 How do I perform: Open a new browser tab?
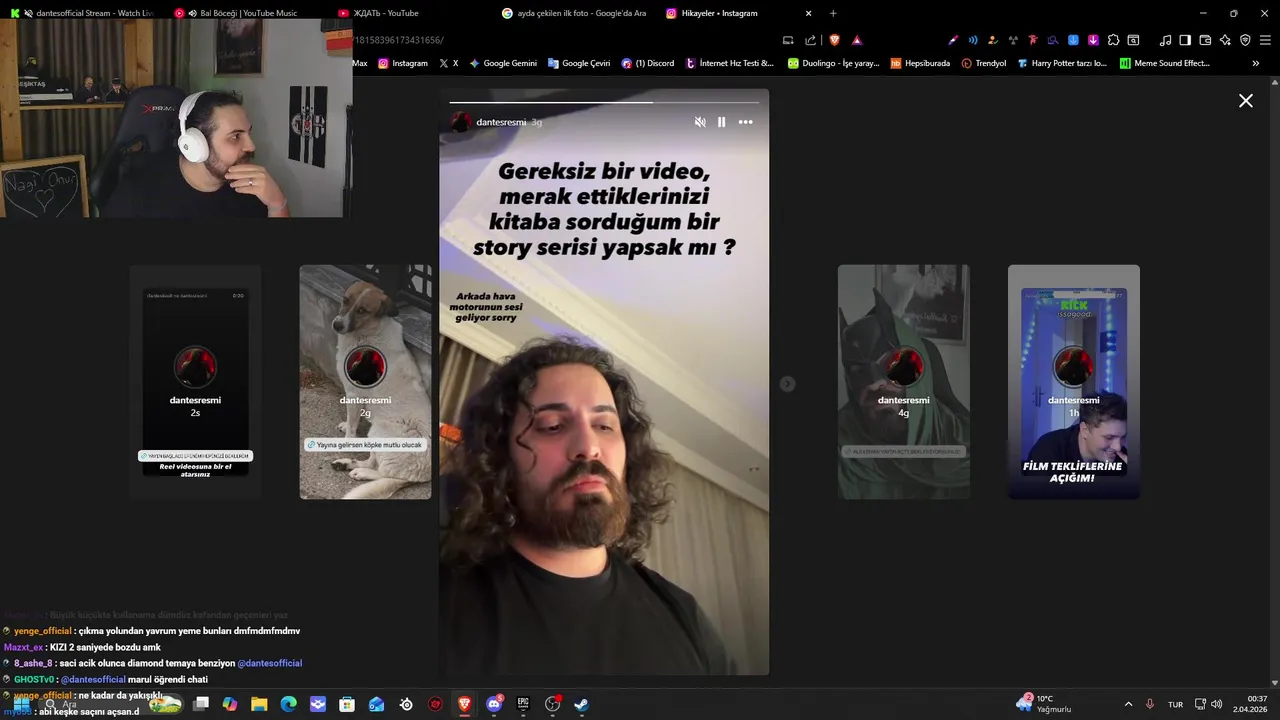pos(833,13)
